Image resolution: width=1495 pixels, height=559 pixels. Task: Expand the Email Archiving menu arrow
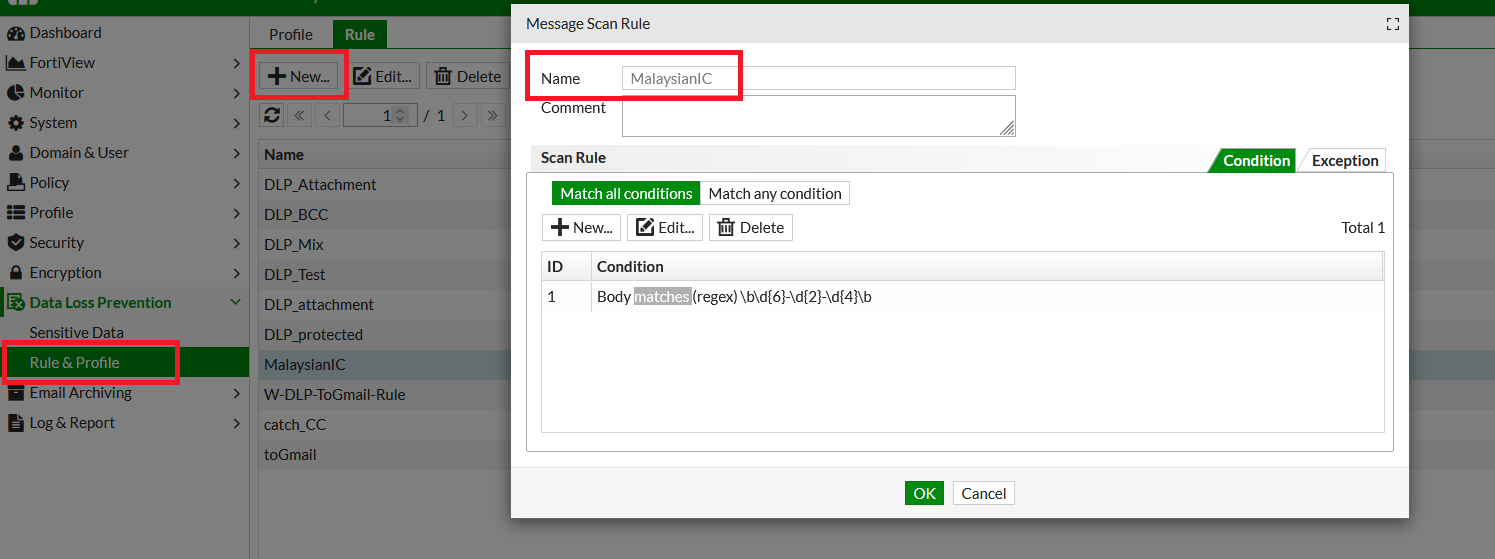236,393
